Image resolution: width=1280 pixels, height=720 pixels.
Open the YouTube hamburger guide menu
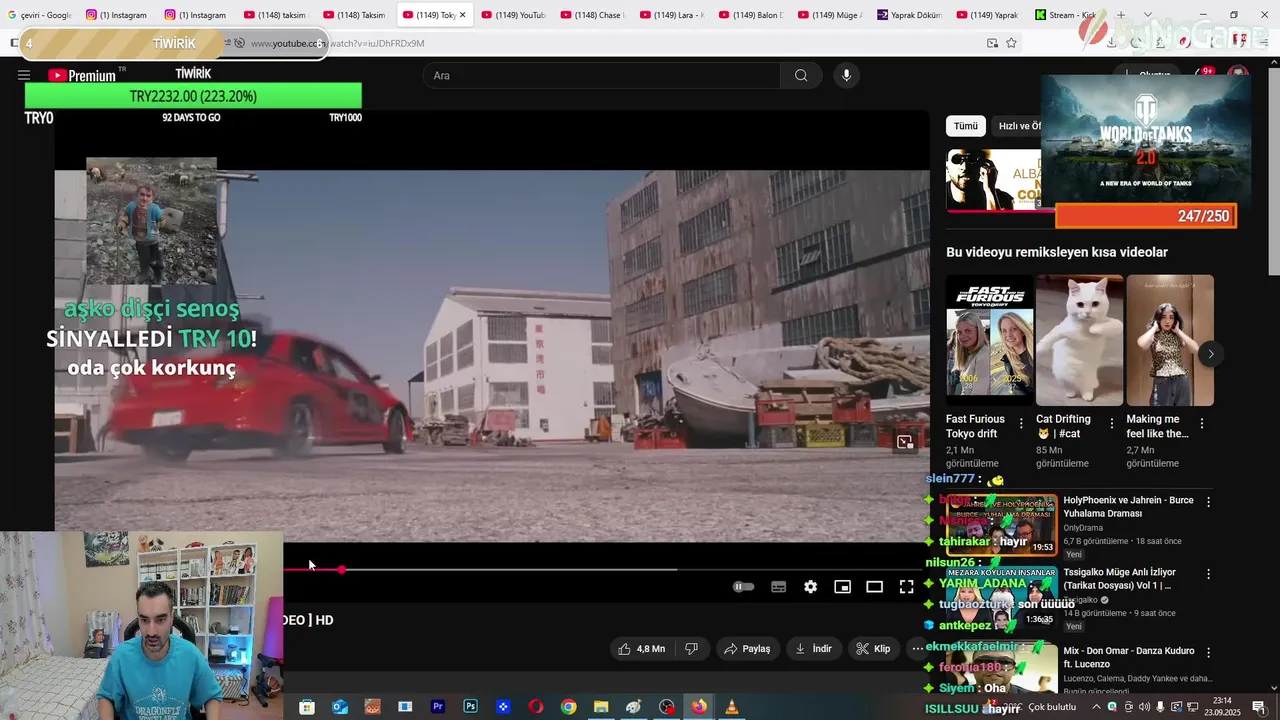(x=24, y=75)
